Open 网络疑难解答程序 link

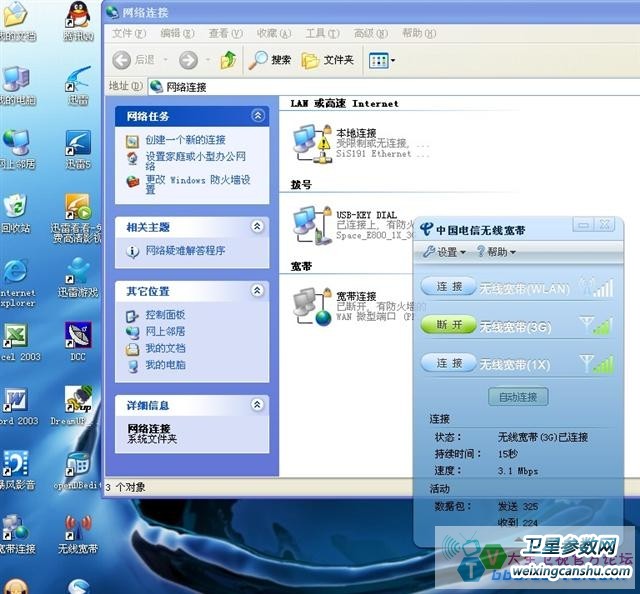(185, 251)
